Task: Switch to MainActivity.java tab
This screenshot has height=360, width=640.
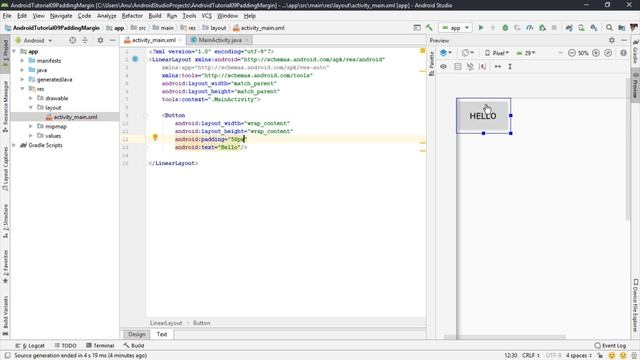Action: pyautogui.click(x=220, y=40)
